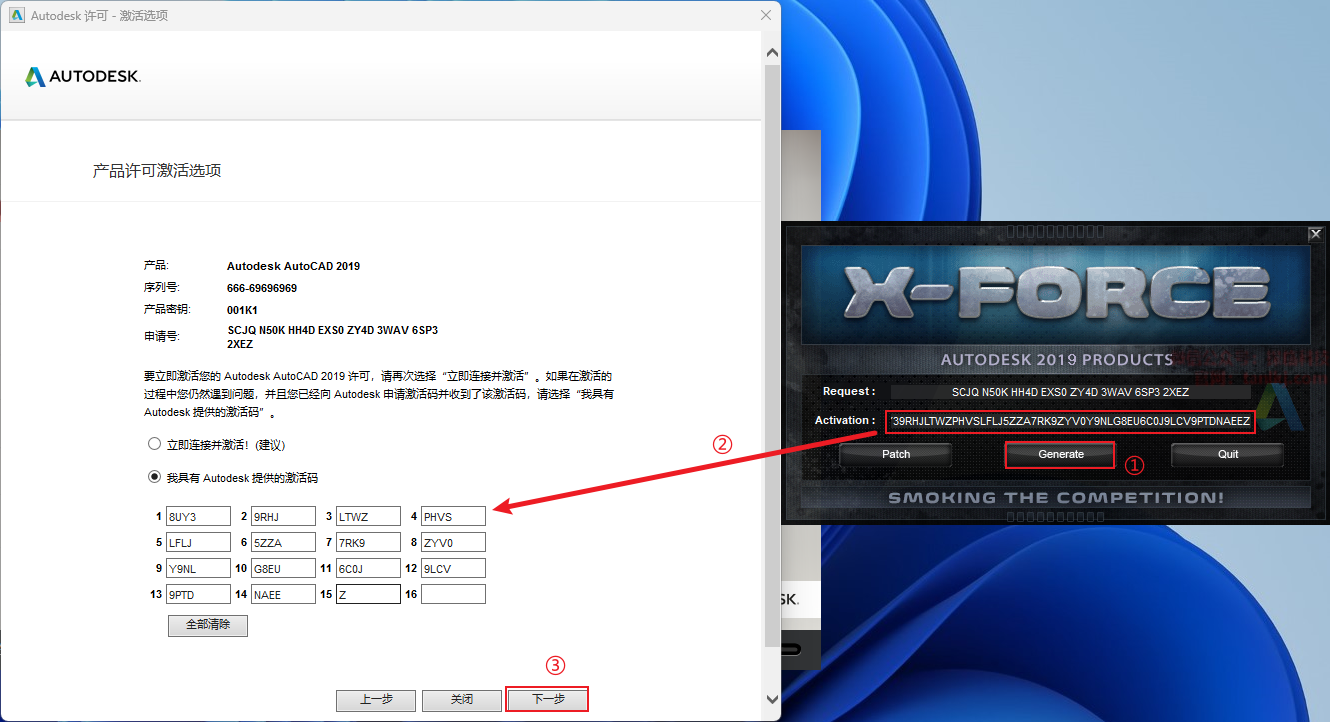Click activation code field 11 containing 6C0J
Screen dimensions: 1330x722
pyautogui.click(x=368, y=569)
